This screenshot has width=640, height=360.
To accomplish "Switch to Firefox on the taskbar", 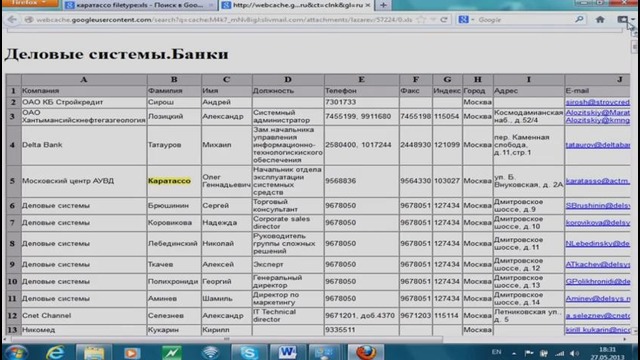I will pyautogui.click(x=366, y=352).
